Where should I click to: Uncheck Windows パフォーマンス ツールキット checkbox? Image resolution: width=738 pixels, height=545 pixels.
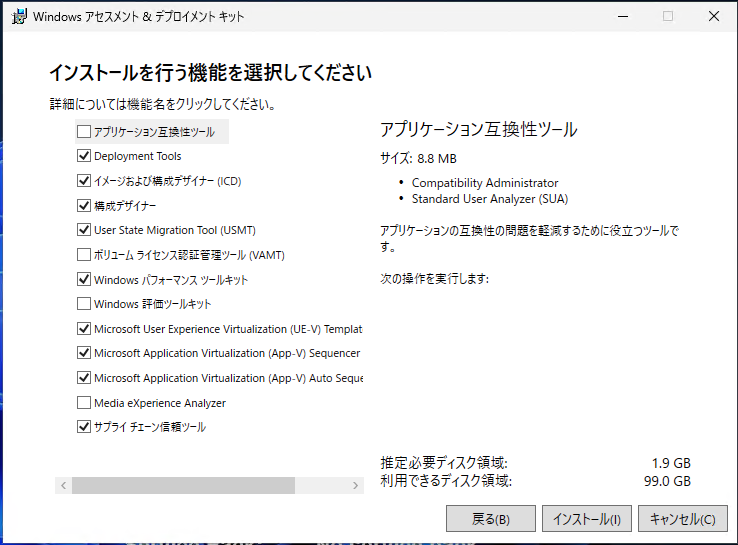pyautogui.click(x=84, y=279)
